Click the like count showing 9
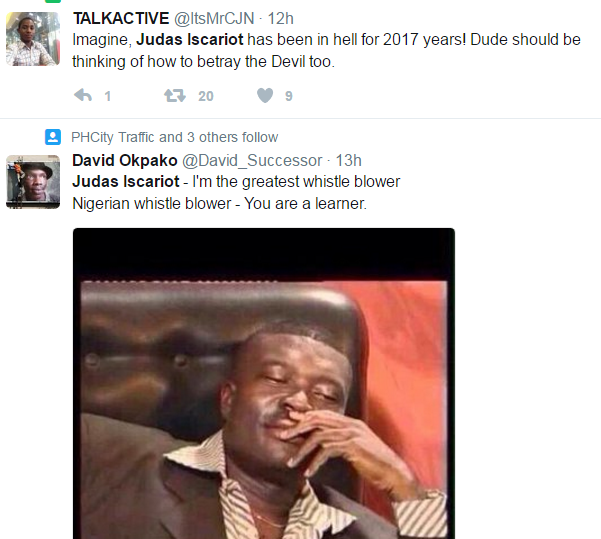The height and width of the screenshot is (539, 601). pyautogui.click(x=289, y=96)
